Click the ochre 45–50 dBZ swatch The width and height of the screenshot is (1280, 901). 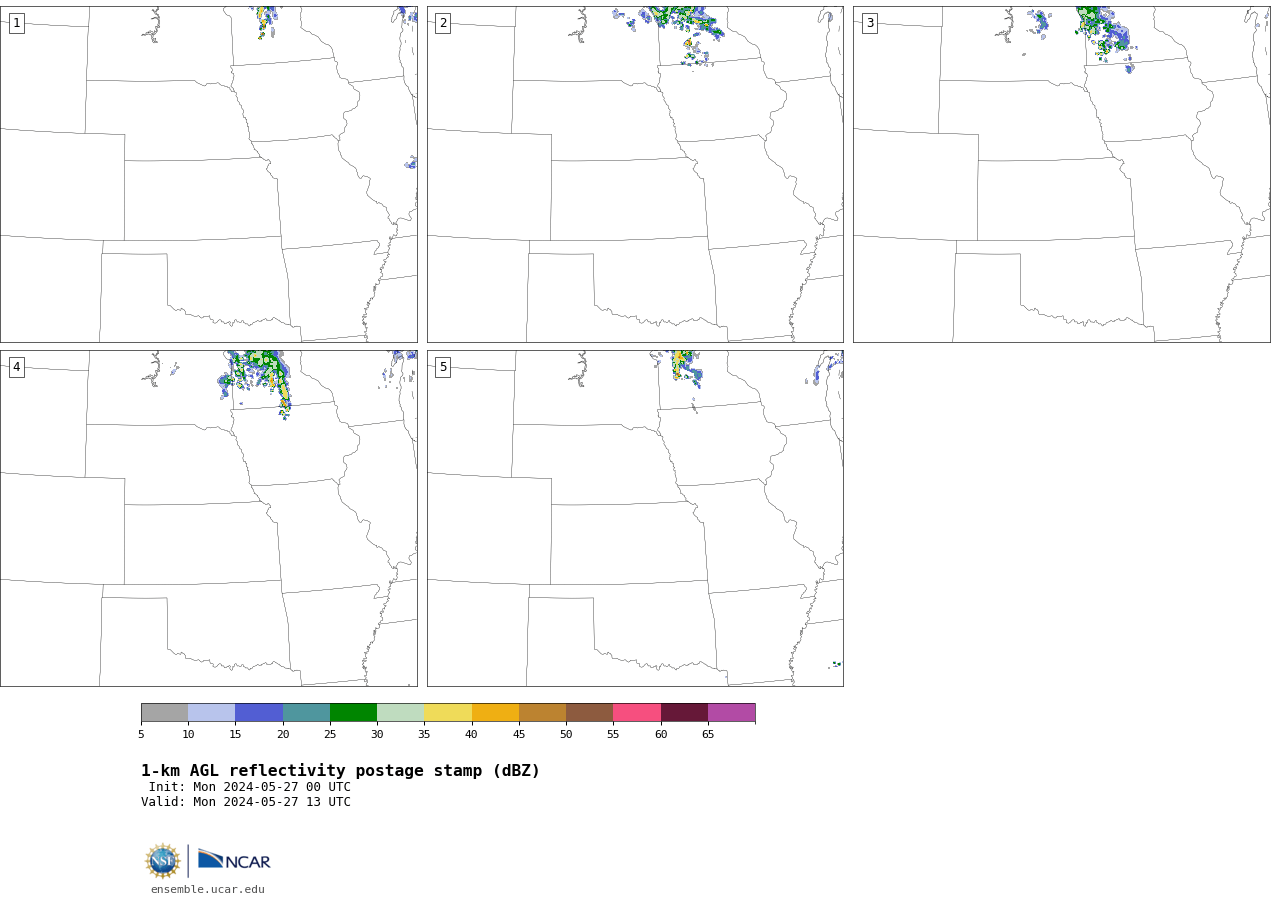[x=542, y=713]
